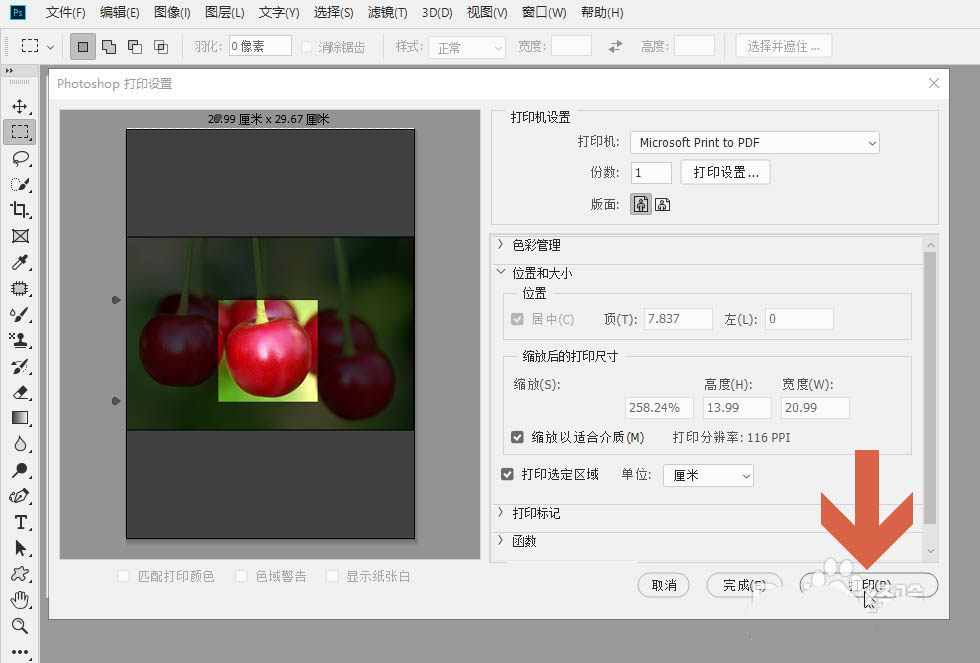The width and height of the screenshot is (980, 663).
Task: Select the Spot Healing Brush tool
Action: coord(20,288)
